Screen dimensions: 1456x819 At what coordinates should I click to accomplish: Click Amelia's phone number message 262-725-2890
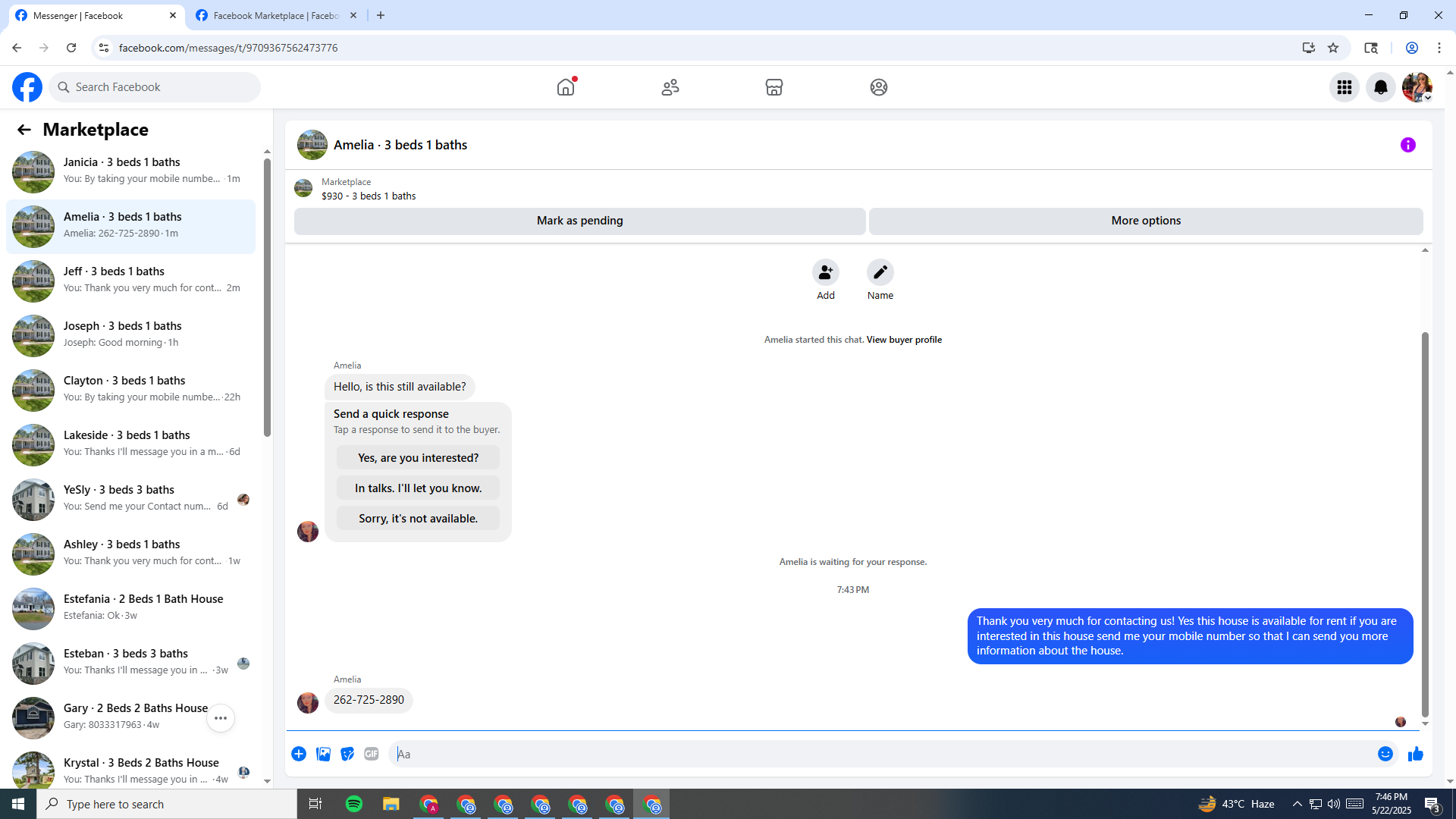point(369,700)
